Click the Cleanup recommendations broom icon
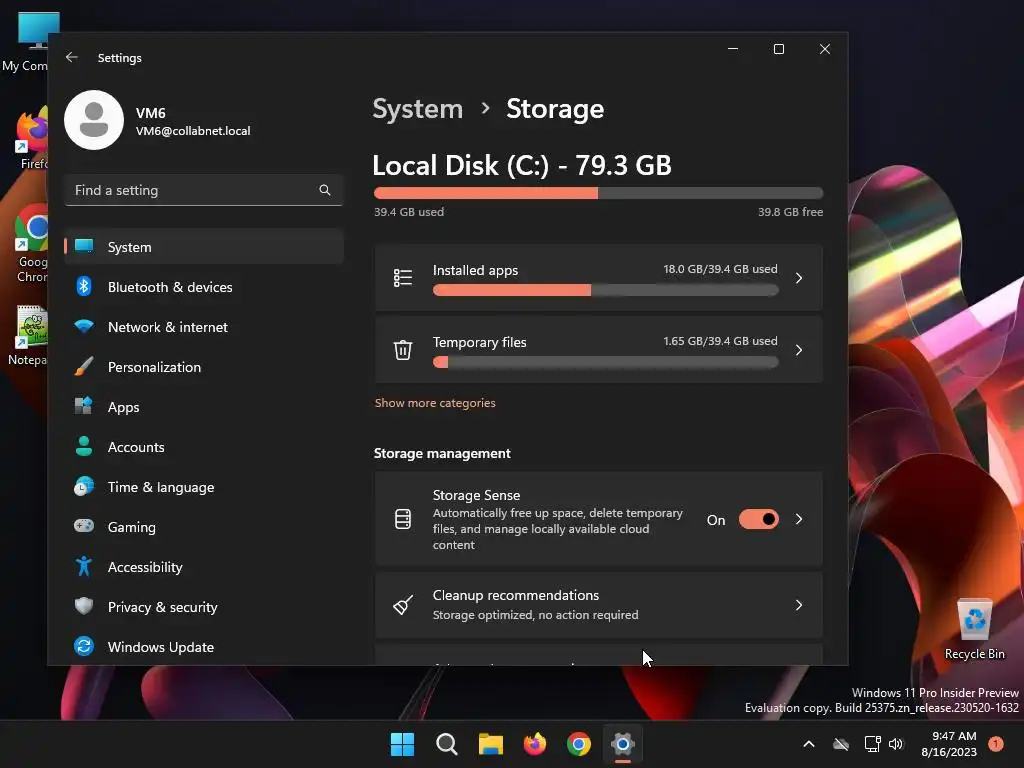The height and width of the screenshot is (768, 1024). [403, 605]
